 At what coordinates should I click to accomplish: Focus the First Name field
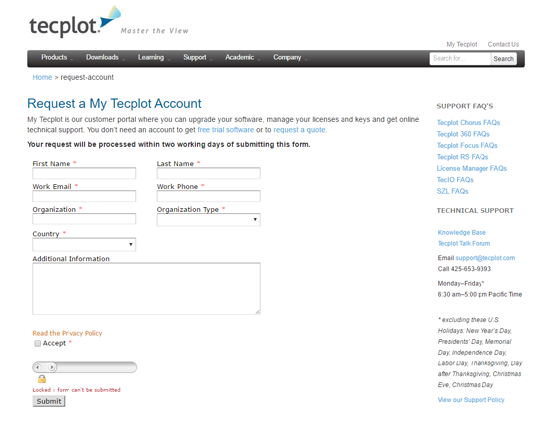84,173
